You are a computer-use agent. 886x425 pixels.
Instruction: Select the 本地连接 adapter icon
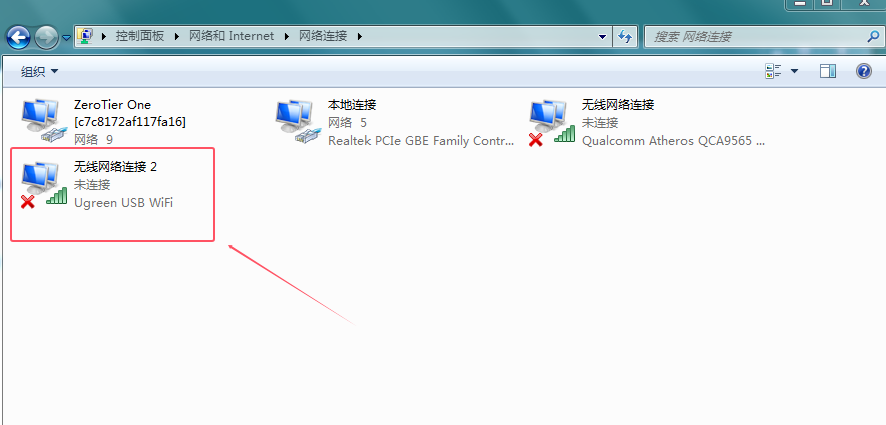[x=295, y=120]
